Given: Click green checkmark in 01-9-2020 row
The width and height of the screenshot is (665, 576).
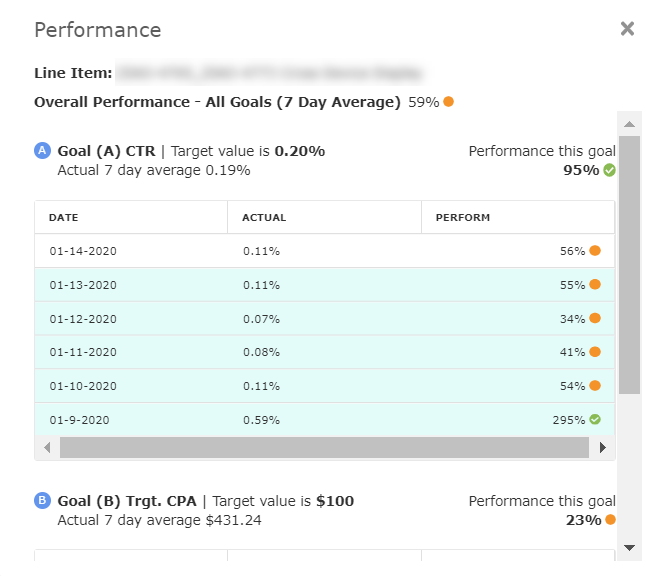Looking at the screenshot, I should point(595,419).
